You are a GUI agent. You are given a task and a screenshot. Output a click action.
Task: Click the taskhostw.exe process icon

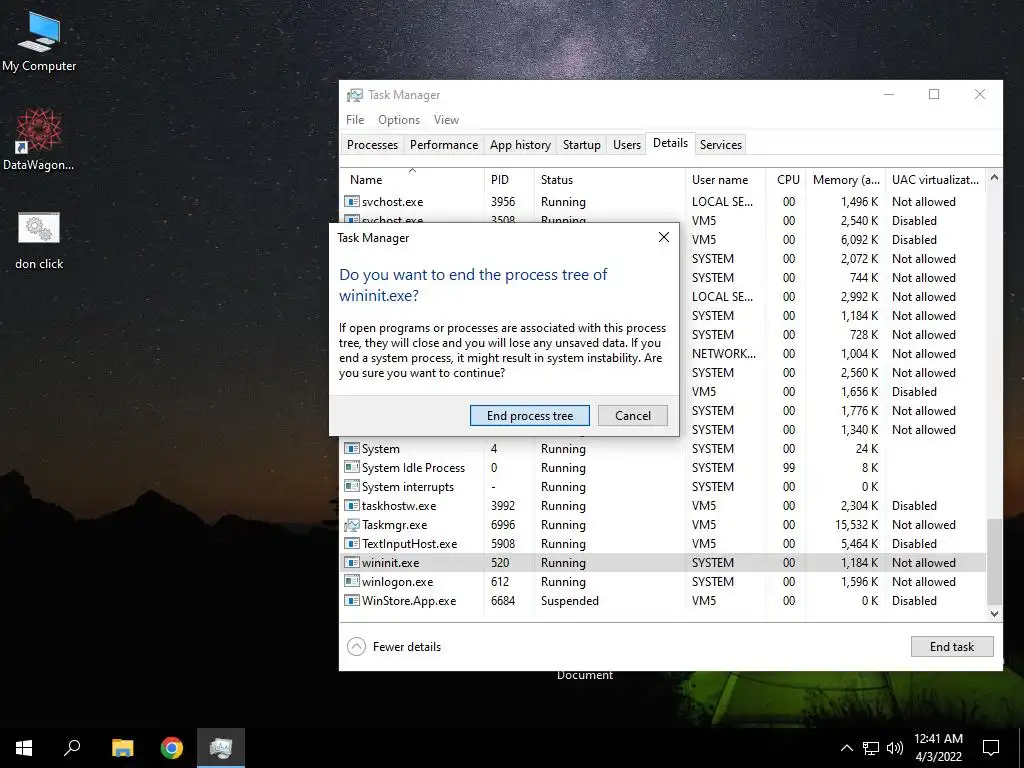pyautogui.click(x=352, y=505)
